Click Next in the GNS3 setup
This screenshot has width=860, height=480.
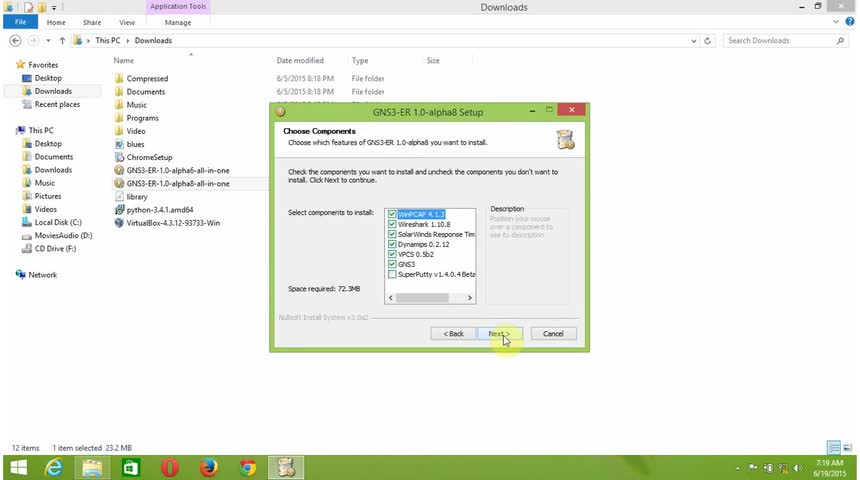tap(499, 334)
